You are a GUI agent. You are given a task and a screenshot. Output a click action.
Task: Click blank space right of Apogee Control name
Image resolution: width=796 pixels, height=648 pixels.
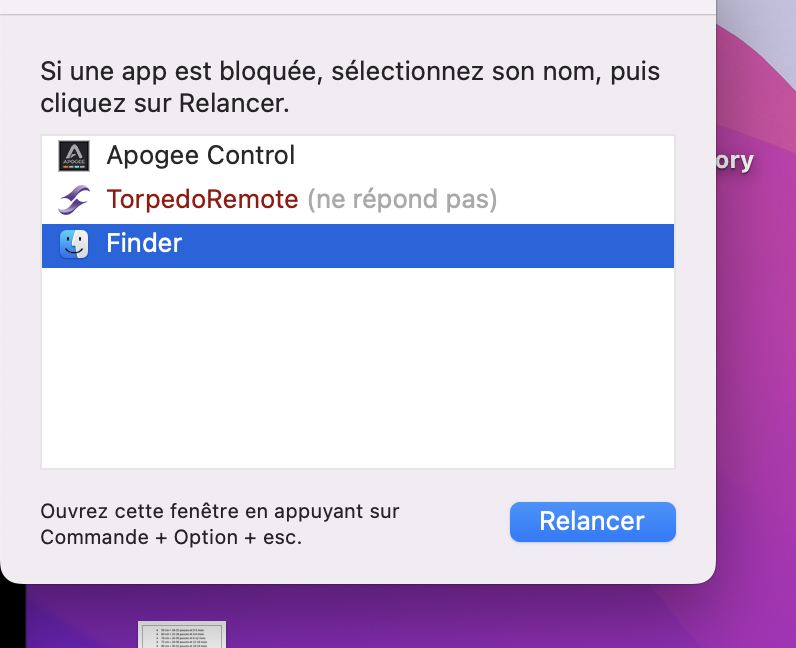point(480,155)
